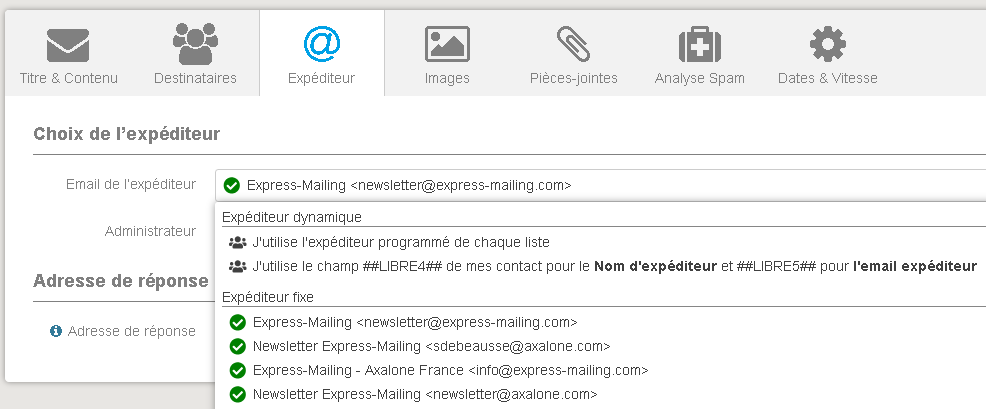
Task: Switch to the Destinataires tab label
Action: (196, 79)
